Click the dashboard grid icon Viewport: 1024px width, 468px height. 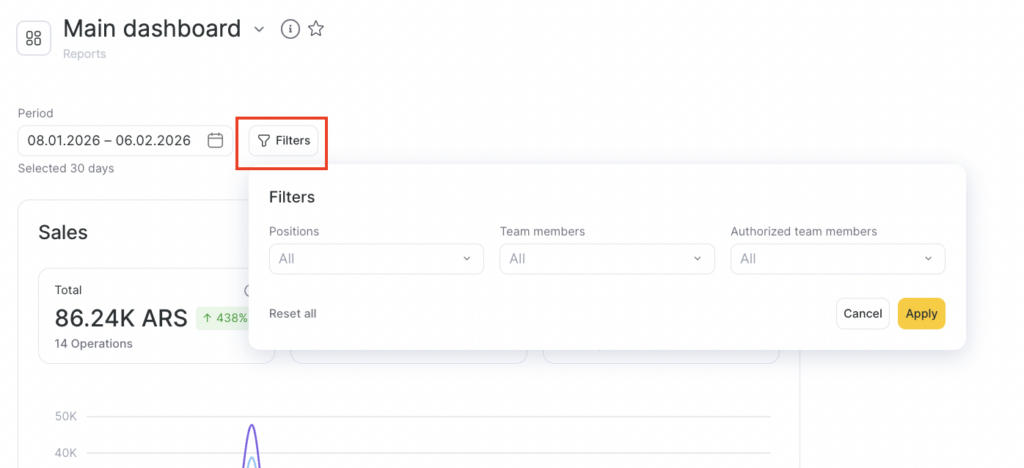point(34,38)
